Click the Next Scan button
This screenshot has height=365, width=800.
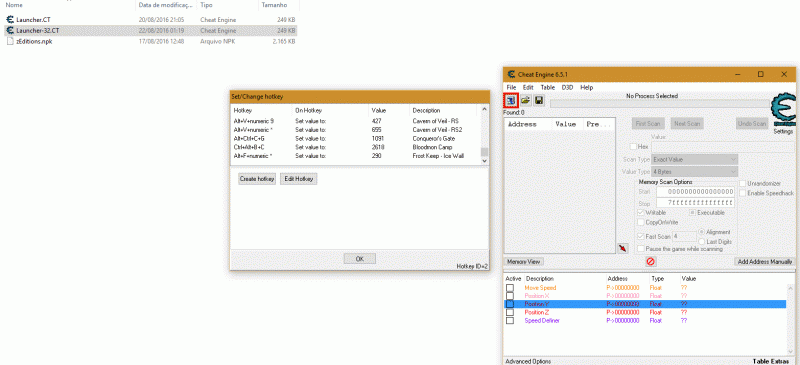(688, 124)
